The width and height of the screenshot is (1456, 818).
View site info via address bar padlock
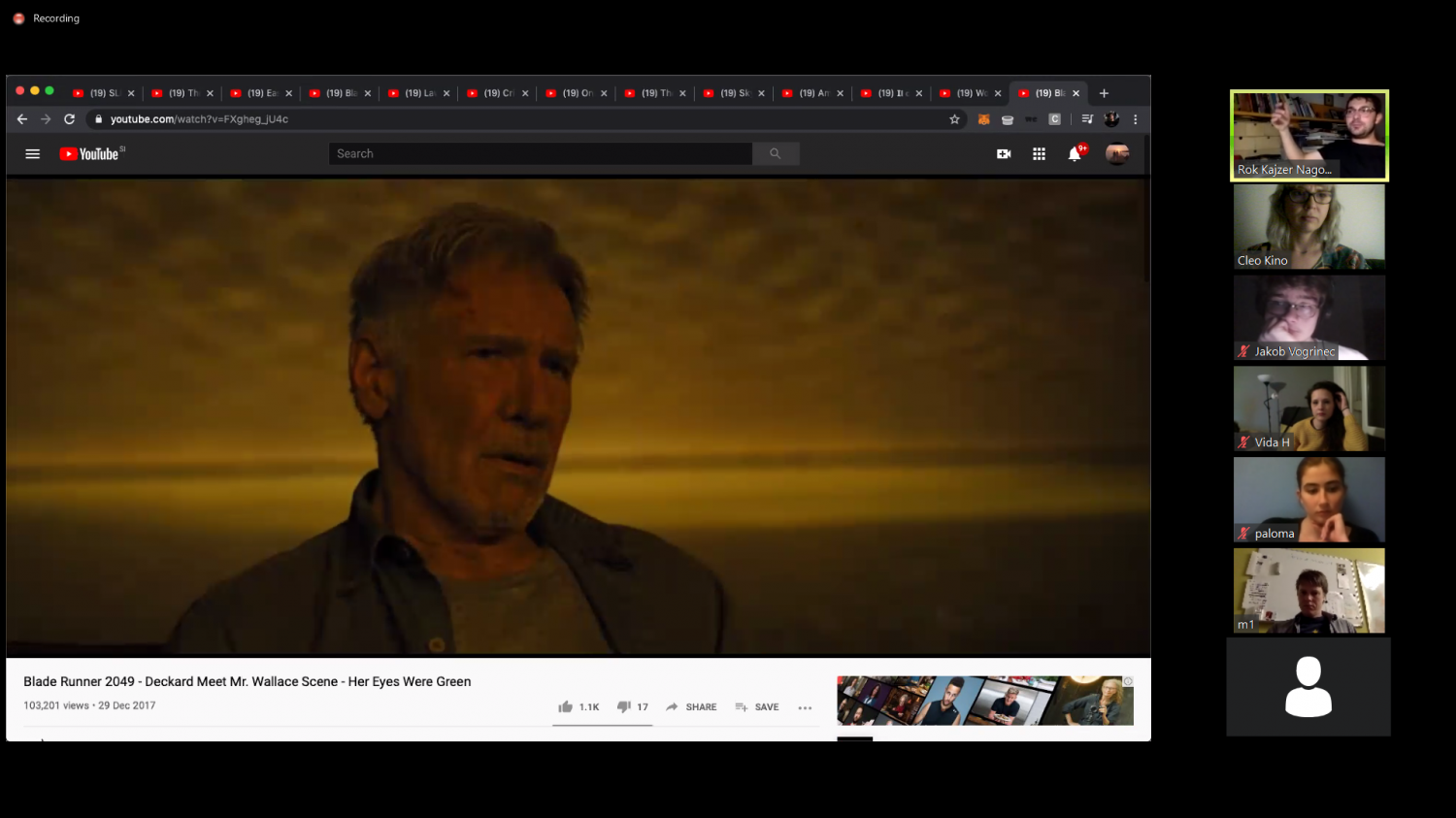coord(98,119)
